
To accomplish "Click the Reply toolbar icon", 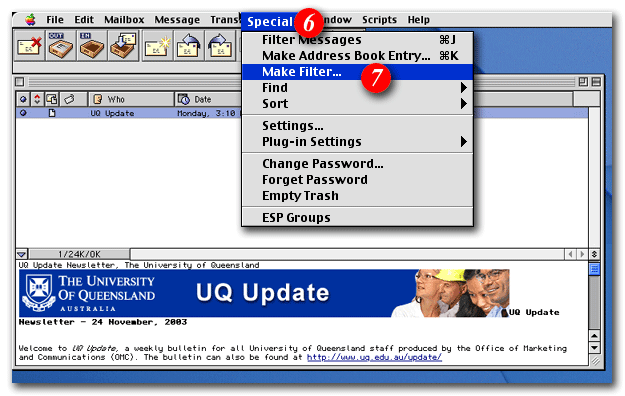I will point(189,46).
